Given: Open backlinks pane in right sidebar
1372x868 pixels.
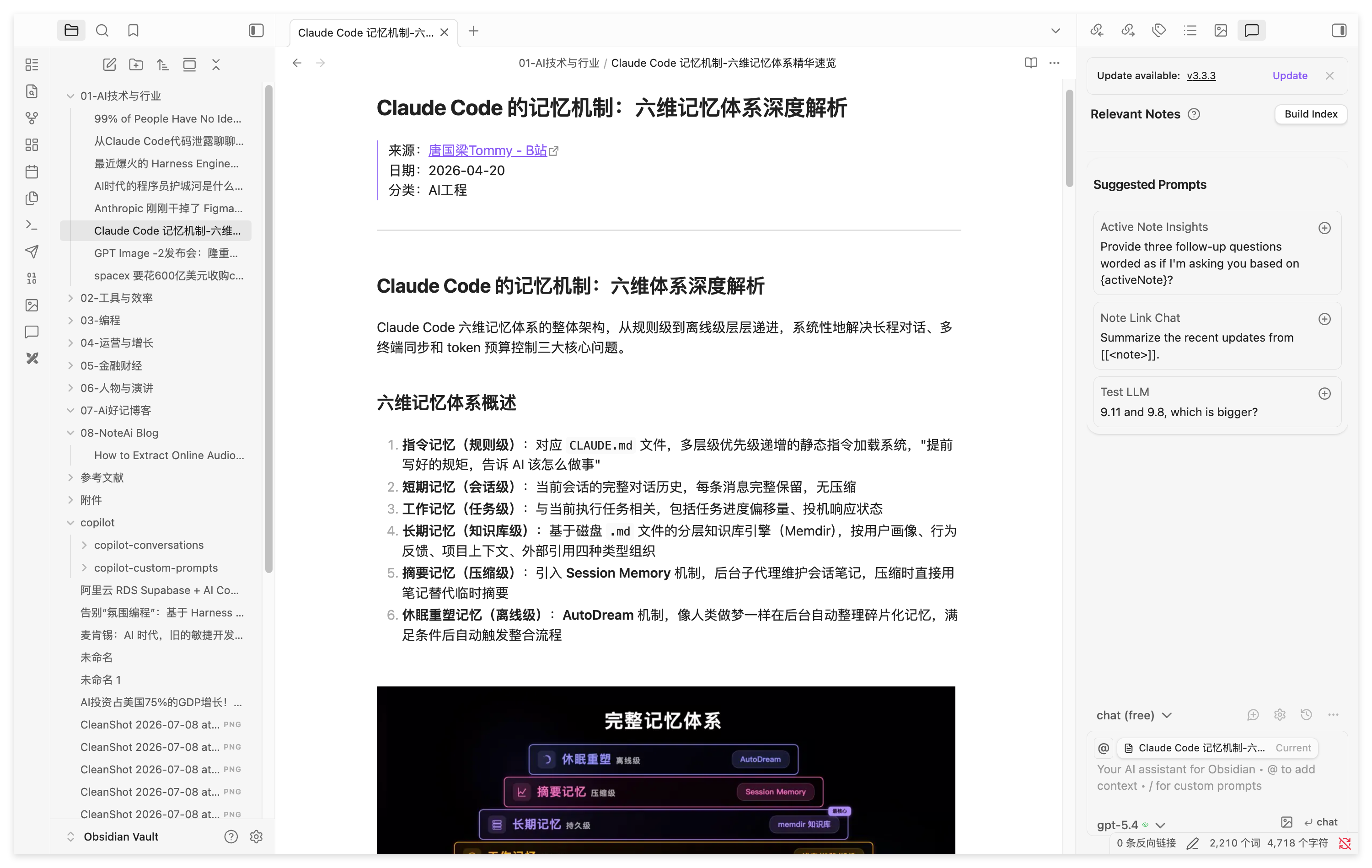Looking at the screenshot, I should (x=1097, y=30).
